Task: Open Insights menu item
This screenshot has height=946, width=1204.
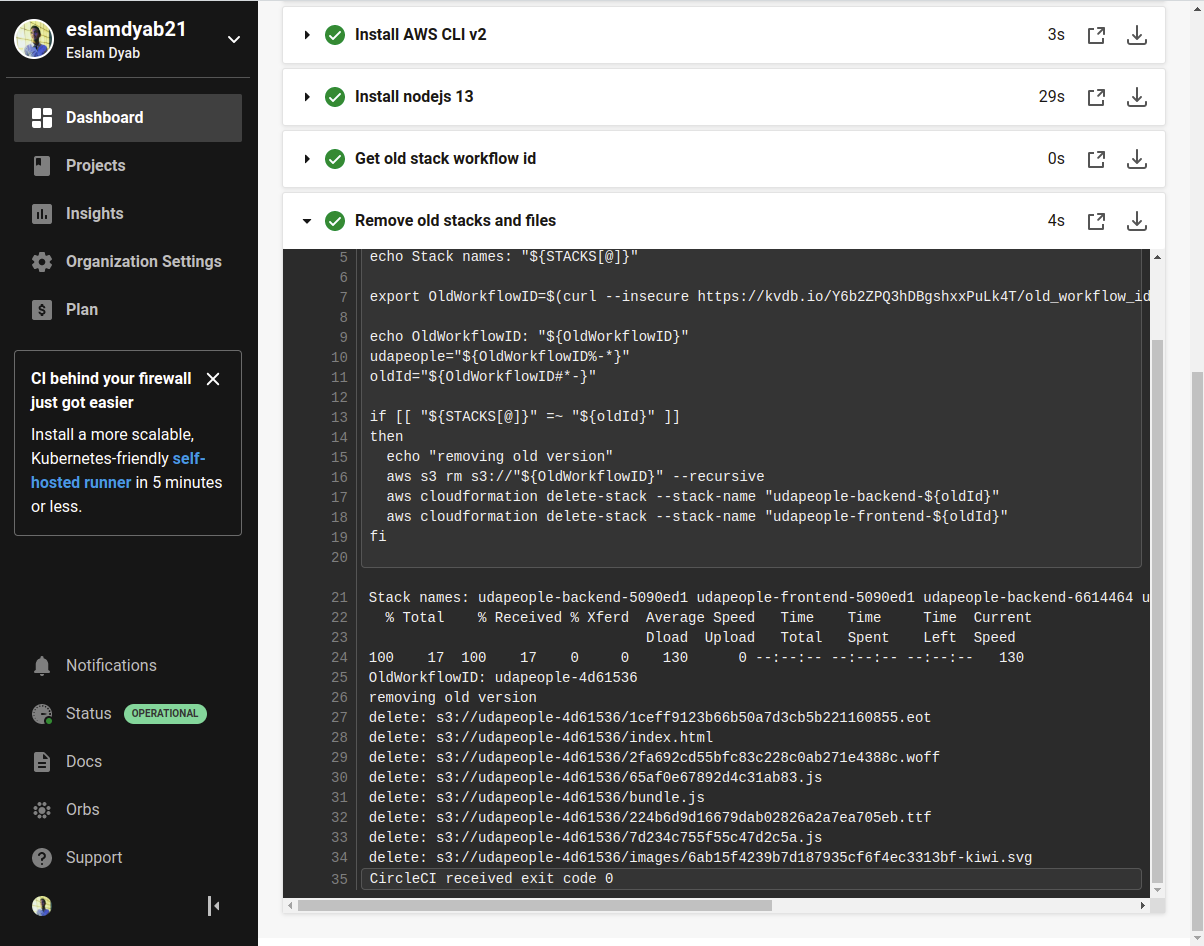Action: [128, 214]
